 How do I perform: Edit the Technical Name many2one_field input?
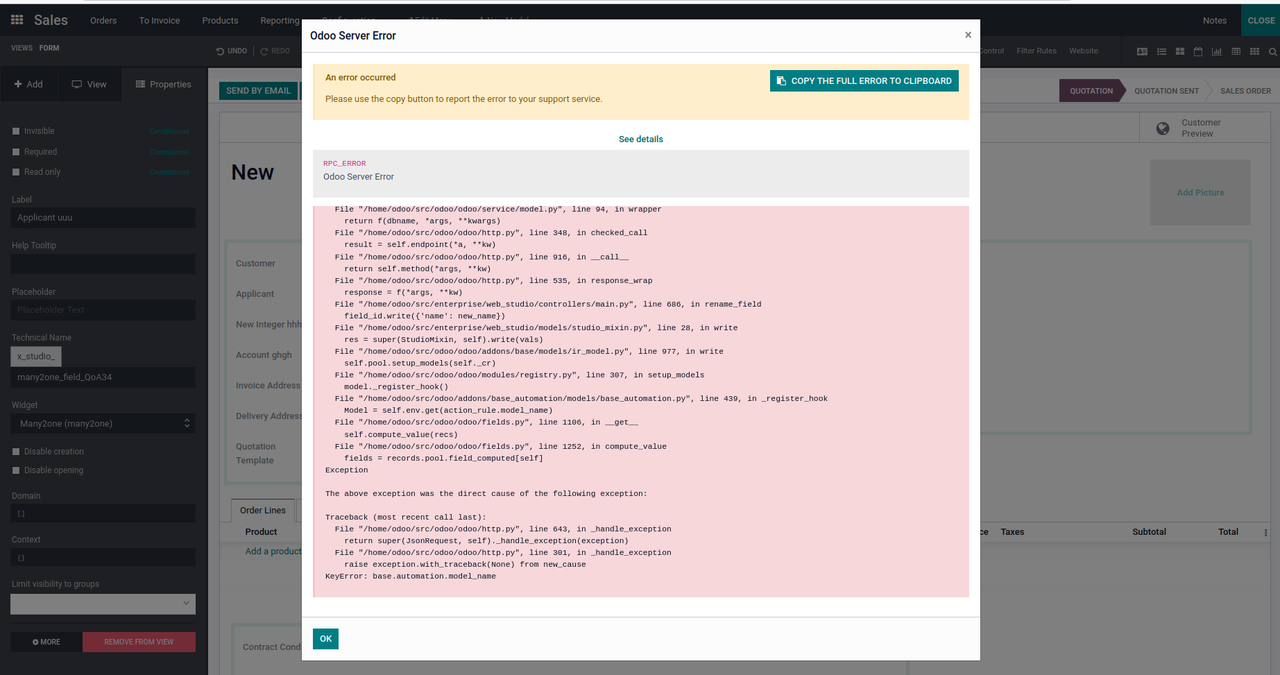[103, 378]
